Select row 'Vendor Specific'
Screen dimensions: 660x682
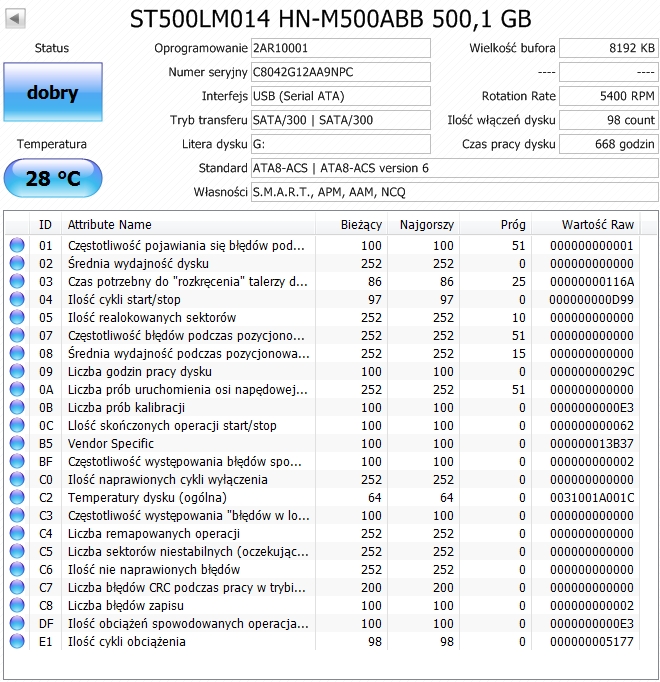322,443
